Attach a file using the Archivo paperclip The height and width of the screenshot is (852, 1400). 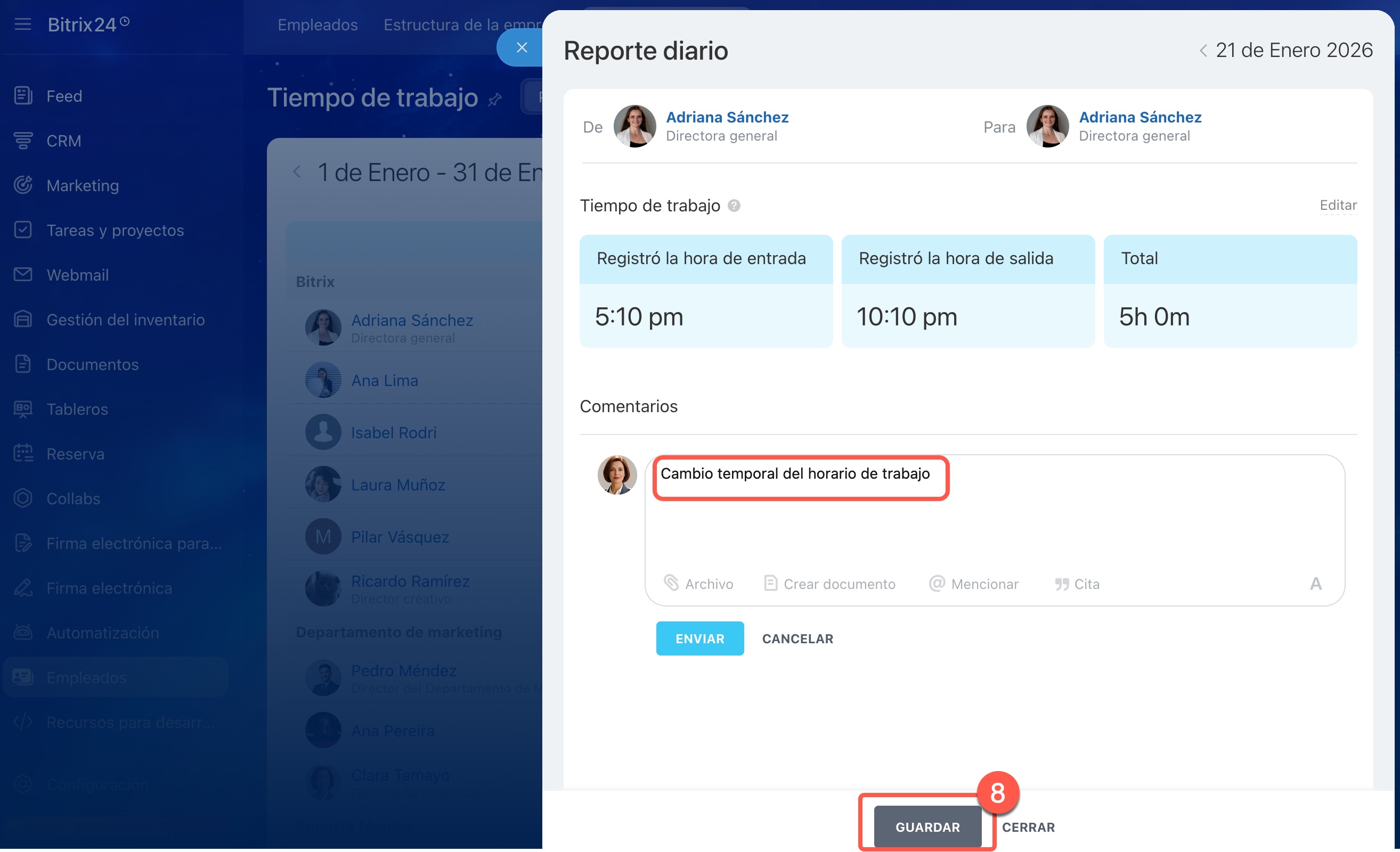click(x=698, y=584)
